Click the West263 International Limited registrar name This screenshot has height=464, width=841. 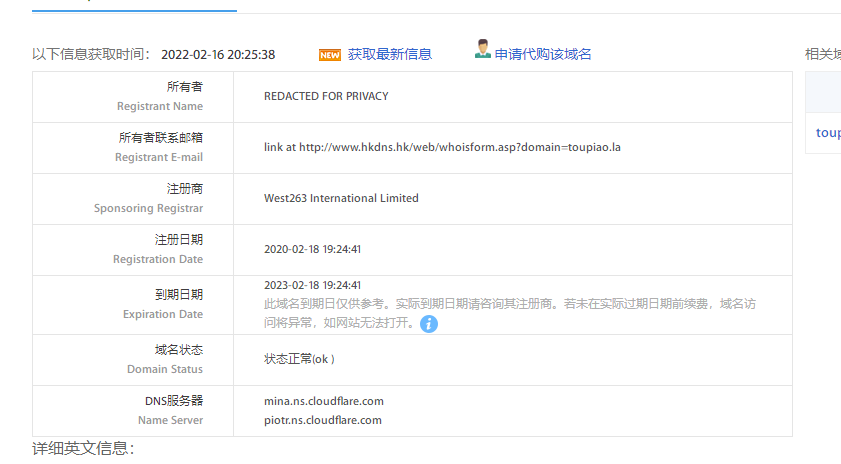point(341,198)
